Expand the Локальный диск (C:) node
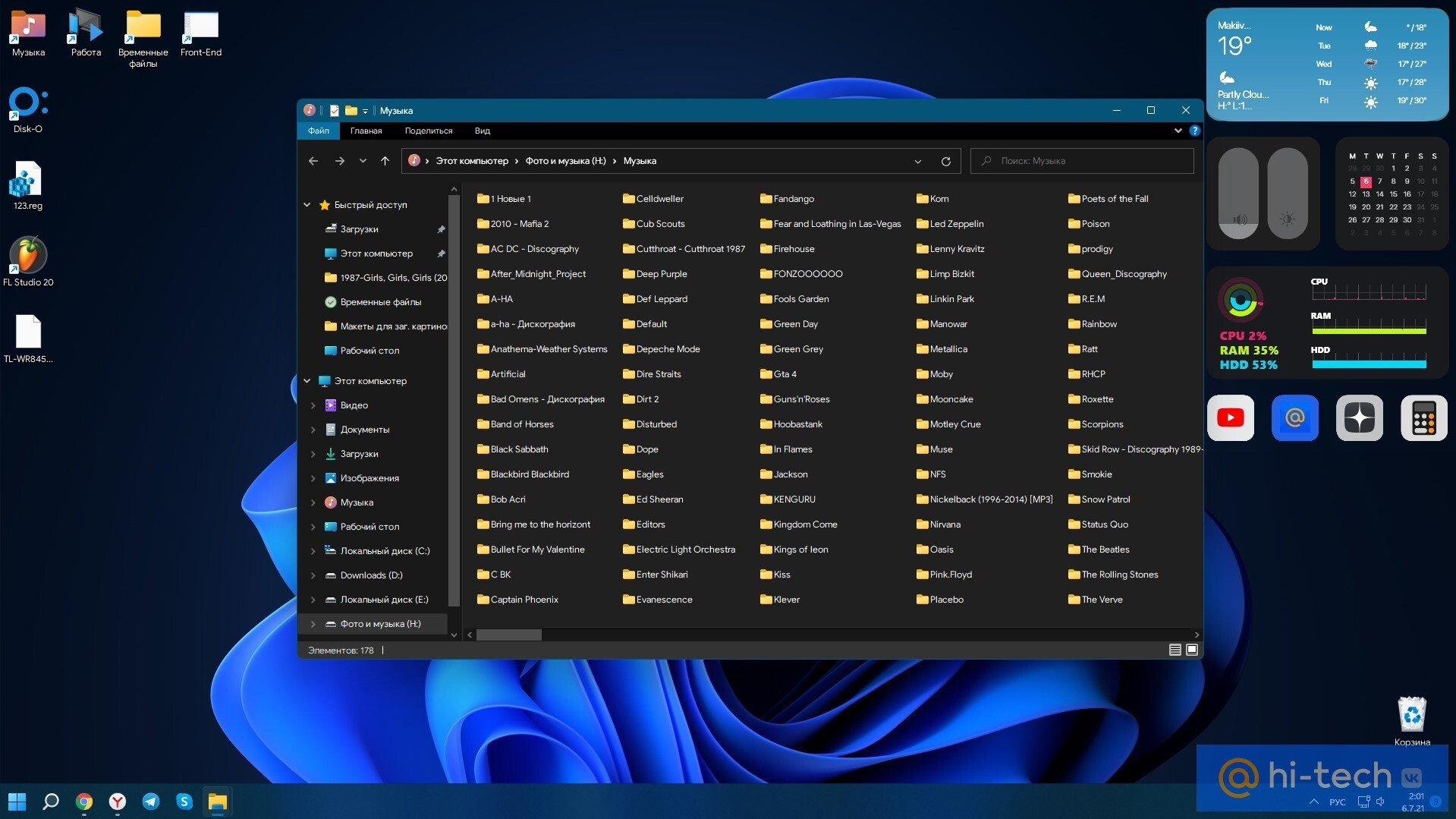Screen dimensions: 1456x819 313,551
